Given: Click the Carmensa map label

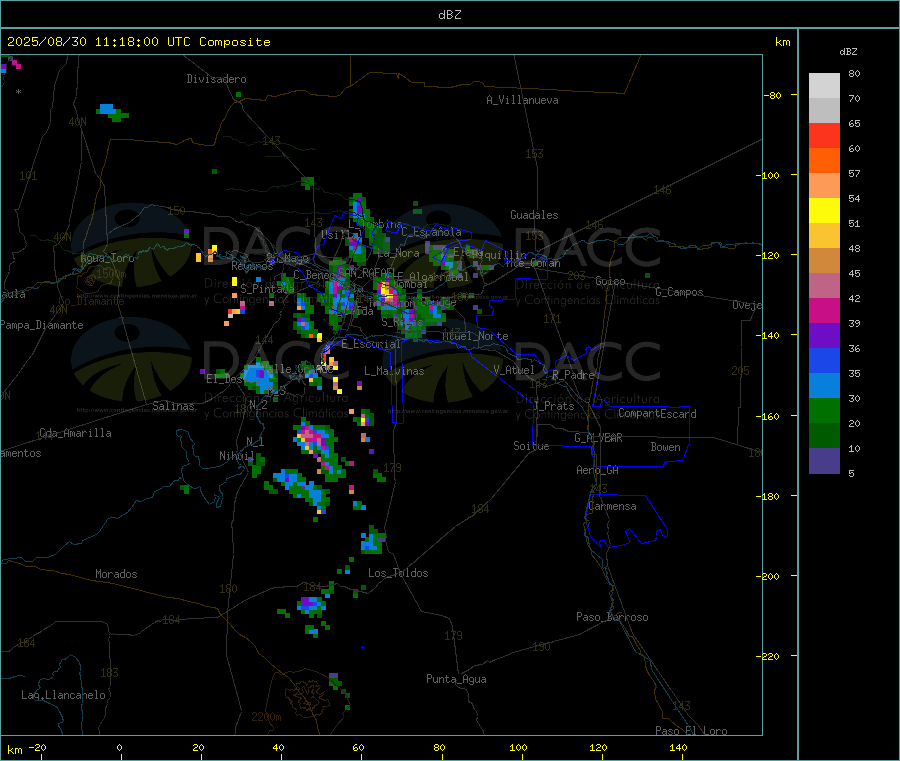Looking at the screenshot, I should (612, 506).
